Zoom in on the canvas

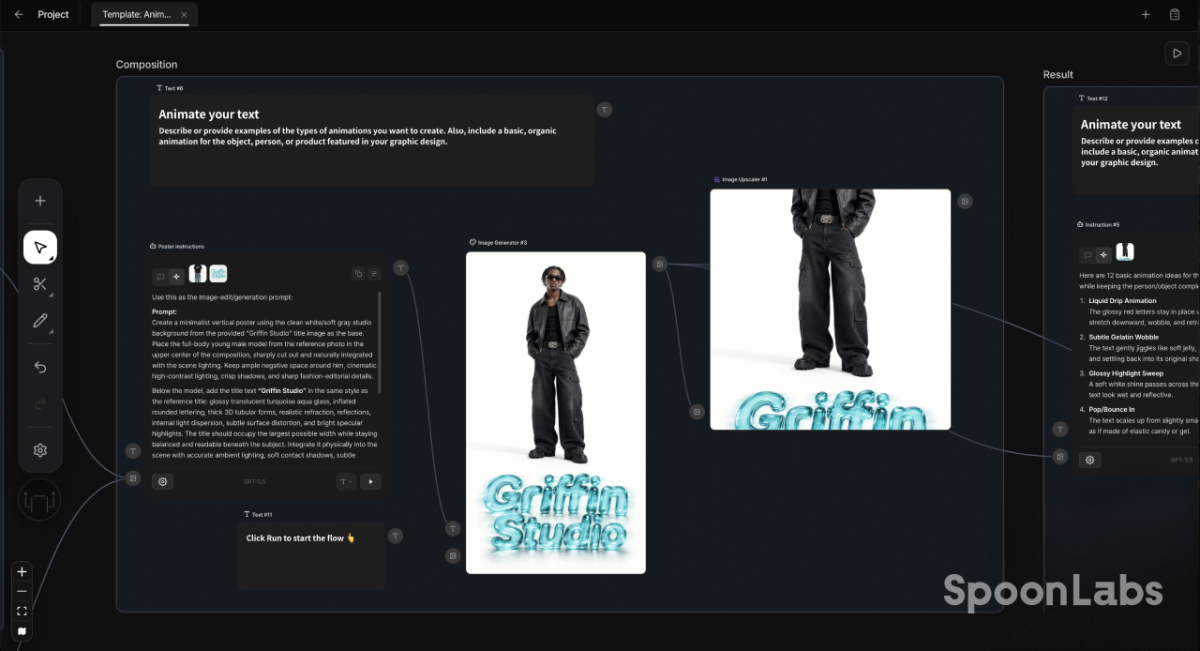[22, 572]
